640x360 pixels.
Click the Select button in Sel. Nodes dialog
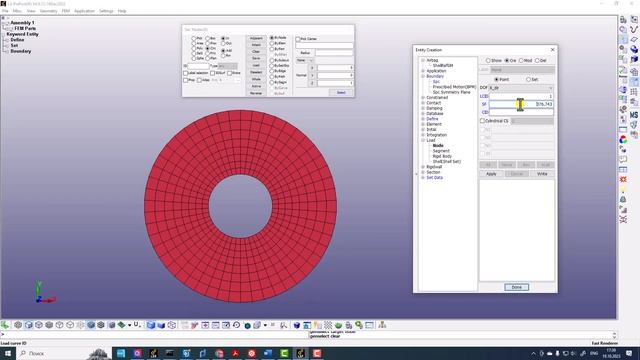[x=341, y=93]
